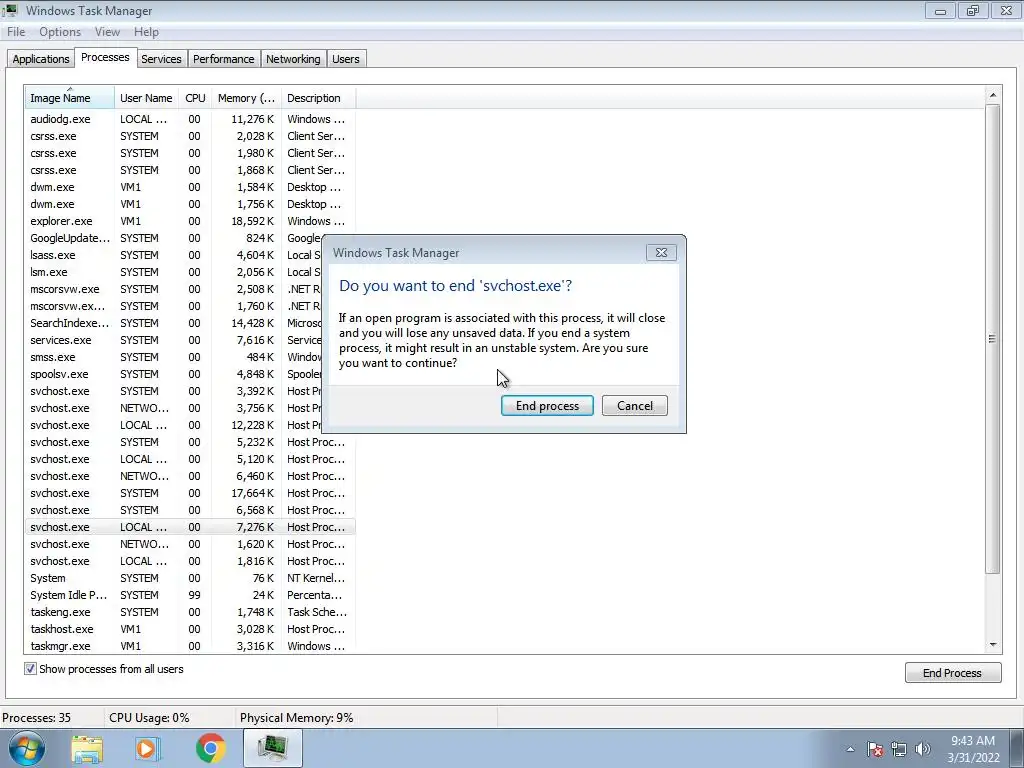Open the Performance tab
1024x768 pixels.
[x=223, y=59]
